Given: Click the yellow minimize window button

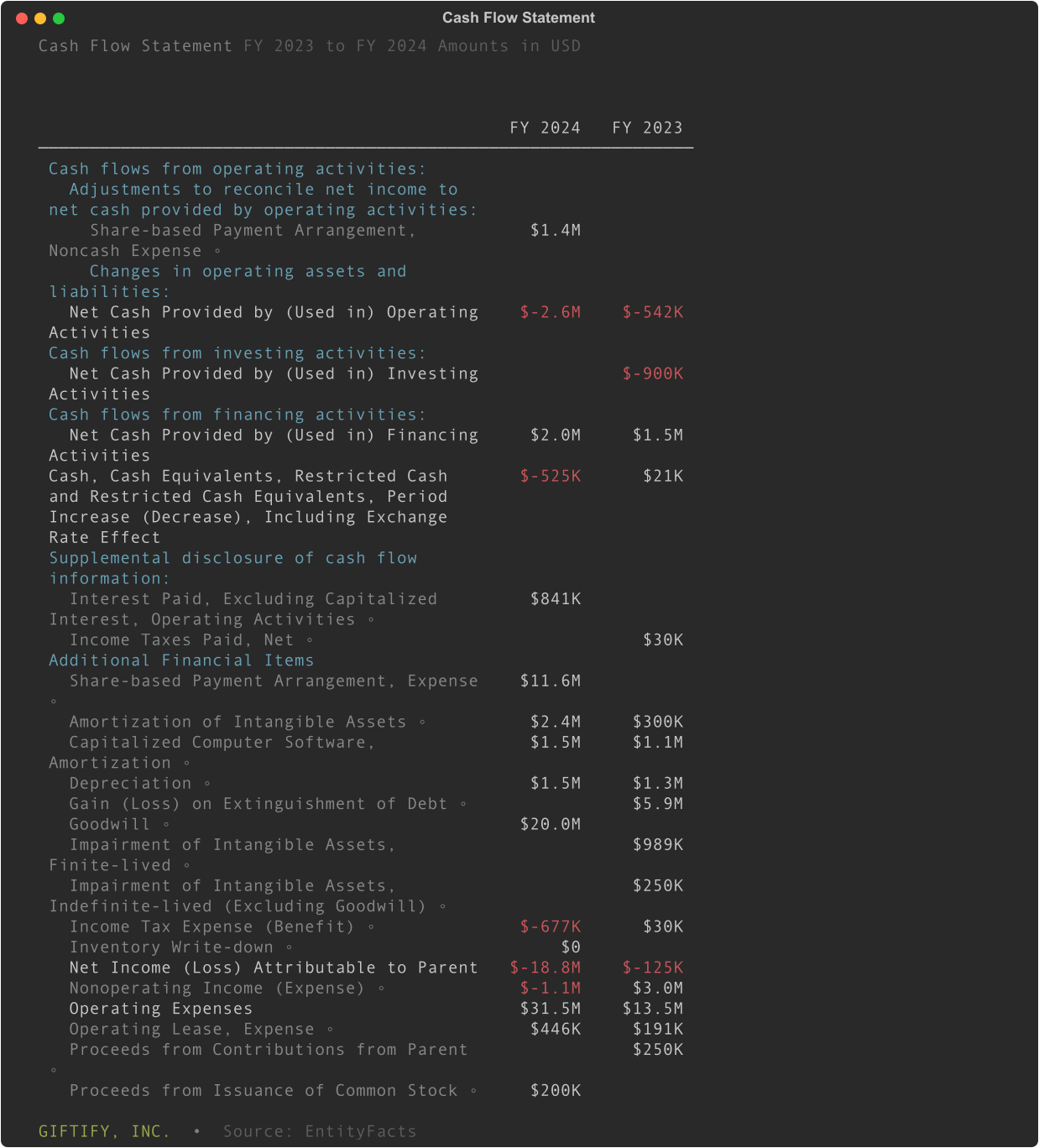Looking at the screenshot, I should tap(40, 18).
